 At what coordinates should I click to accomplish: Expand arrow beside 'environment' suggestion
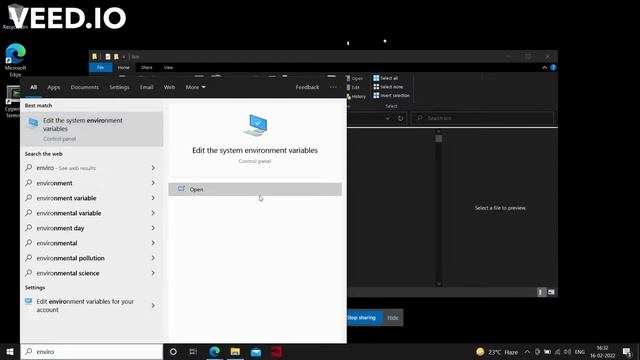pos(153,183)
